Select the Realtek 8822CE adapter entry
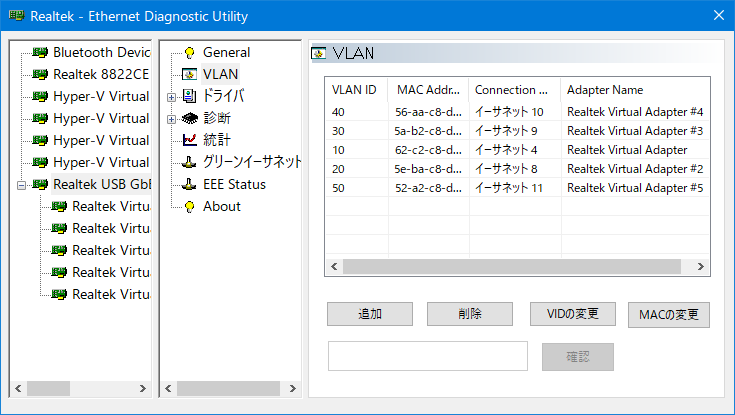 click(101, 74)
